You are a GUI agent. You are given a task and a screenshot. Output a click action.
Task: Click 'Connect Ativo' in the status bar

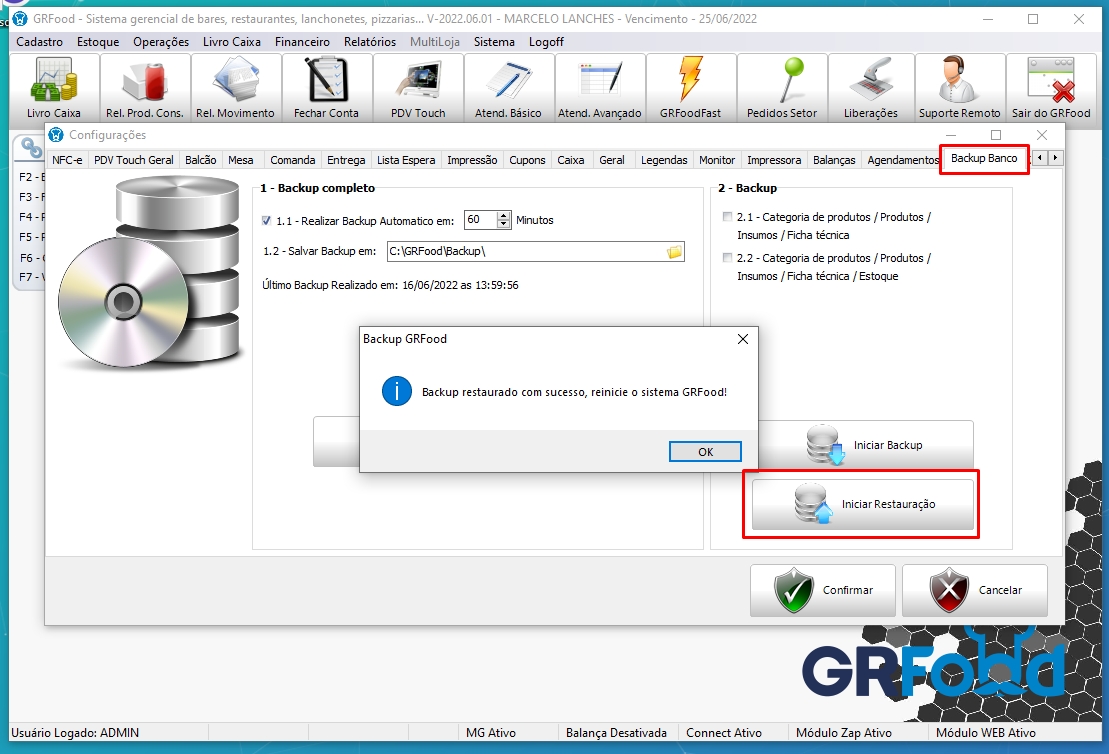pos(724,733)
